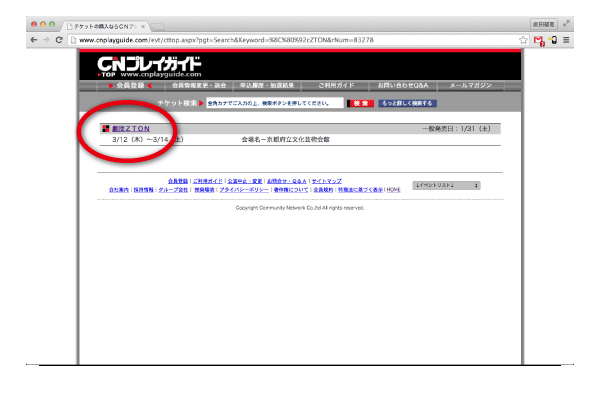Click the blue もっと詳しく検索する button
The width and height of the screenshot is (600, 400).
click(408, 103)
